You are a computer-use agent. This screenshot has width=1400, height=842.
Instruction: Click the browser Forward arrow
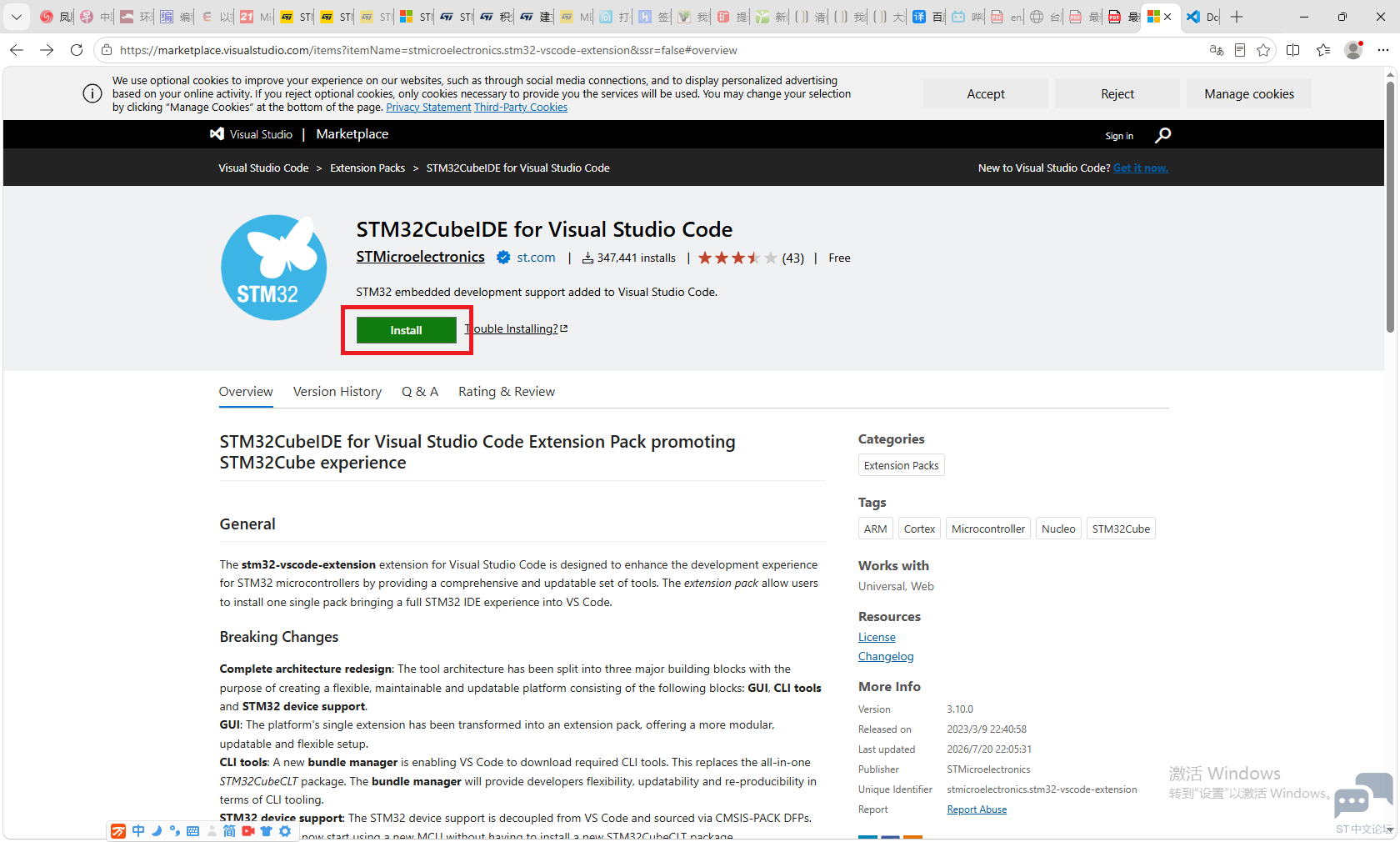coord(47,50)
